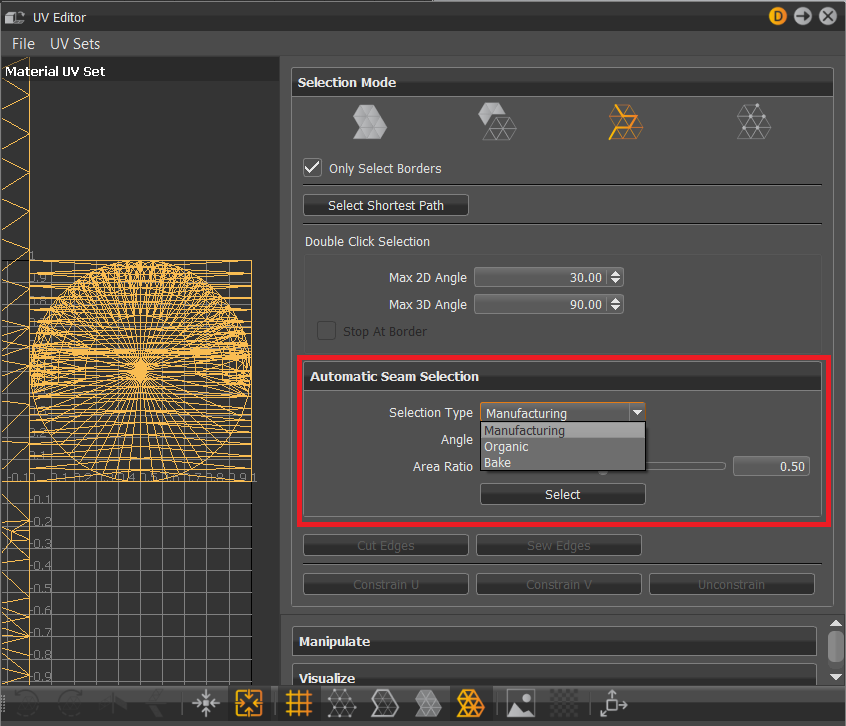The height and width of the screenshot is (726, 846).
Task: Click the Area Ratio 0.50 value field
Action: click(x=772, y=466)
